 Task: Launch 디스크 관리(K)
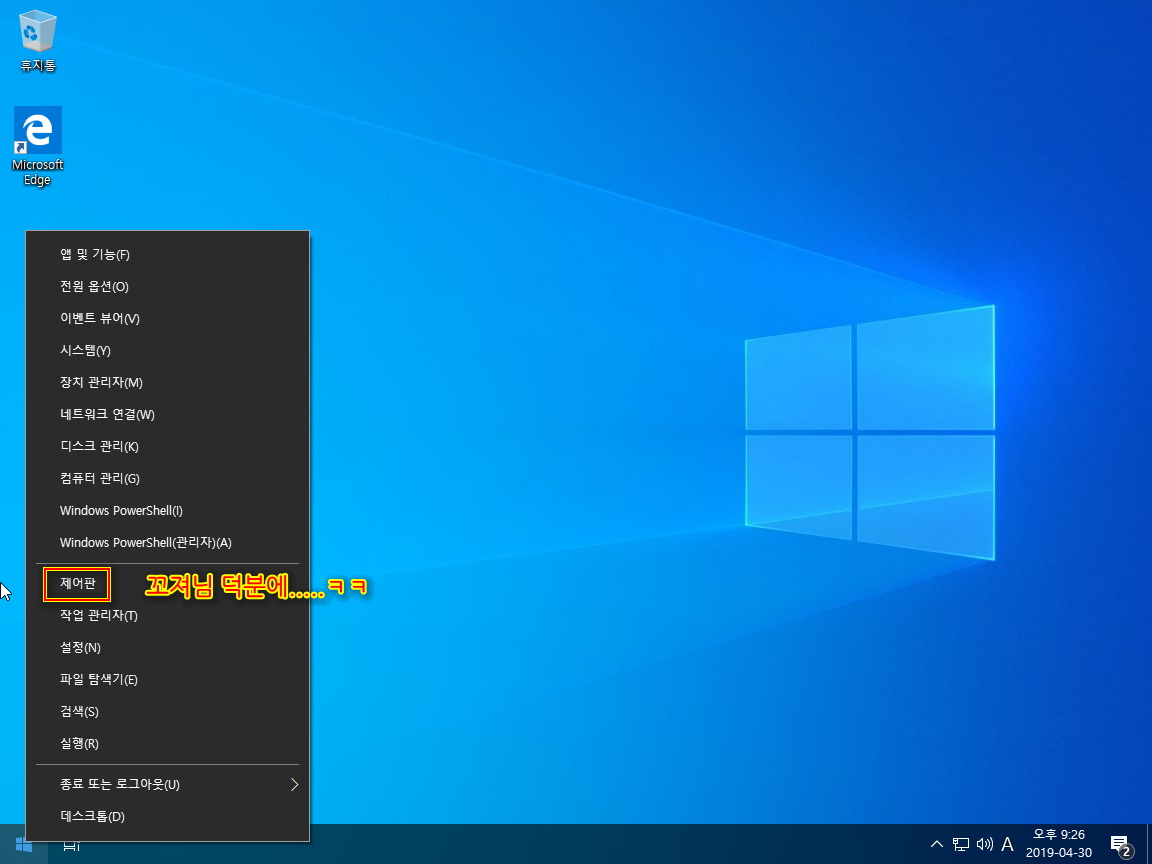168,446
